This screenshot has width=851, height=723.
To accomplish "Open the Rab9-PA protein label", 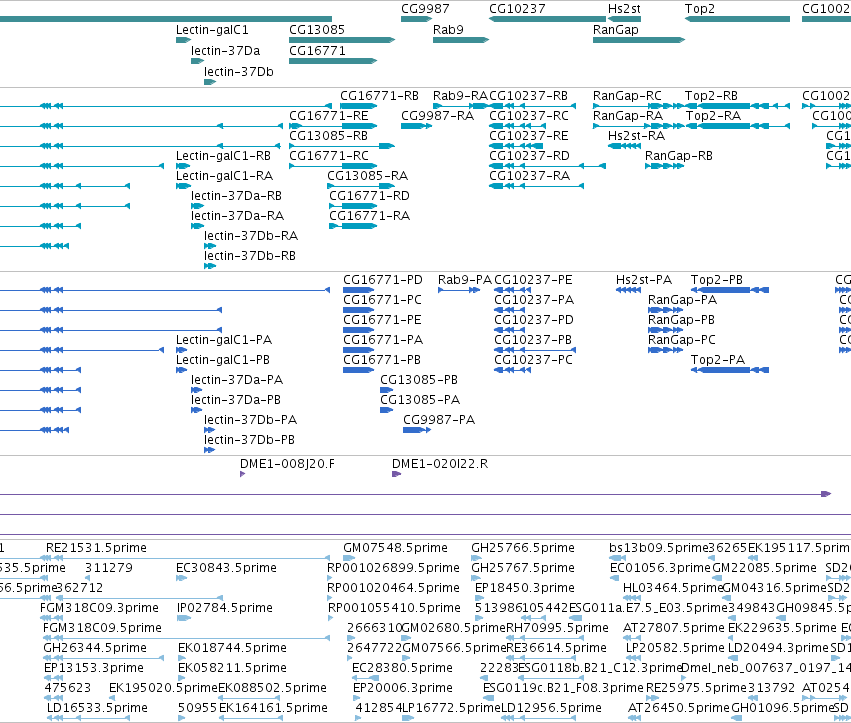I will (465, 280).
